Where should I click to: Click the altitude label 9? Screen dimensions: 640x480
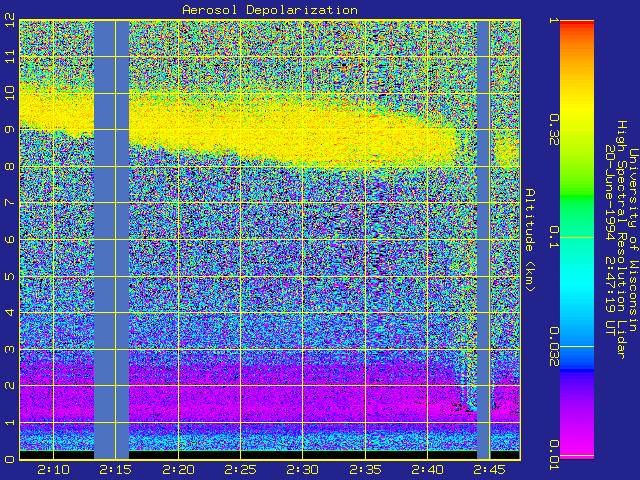point(9,129)
